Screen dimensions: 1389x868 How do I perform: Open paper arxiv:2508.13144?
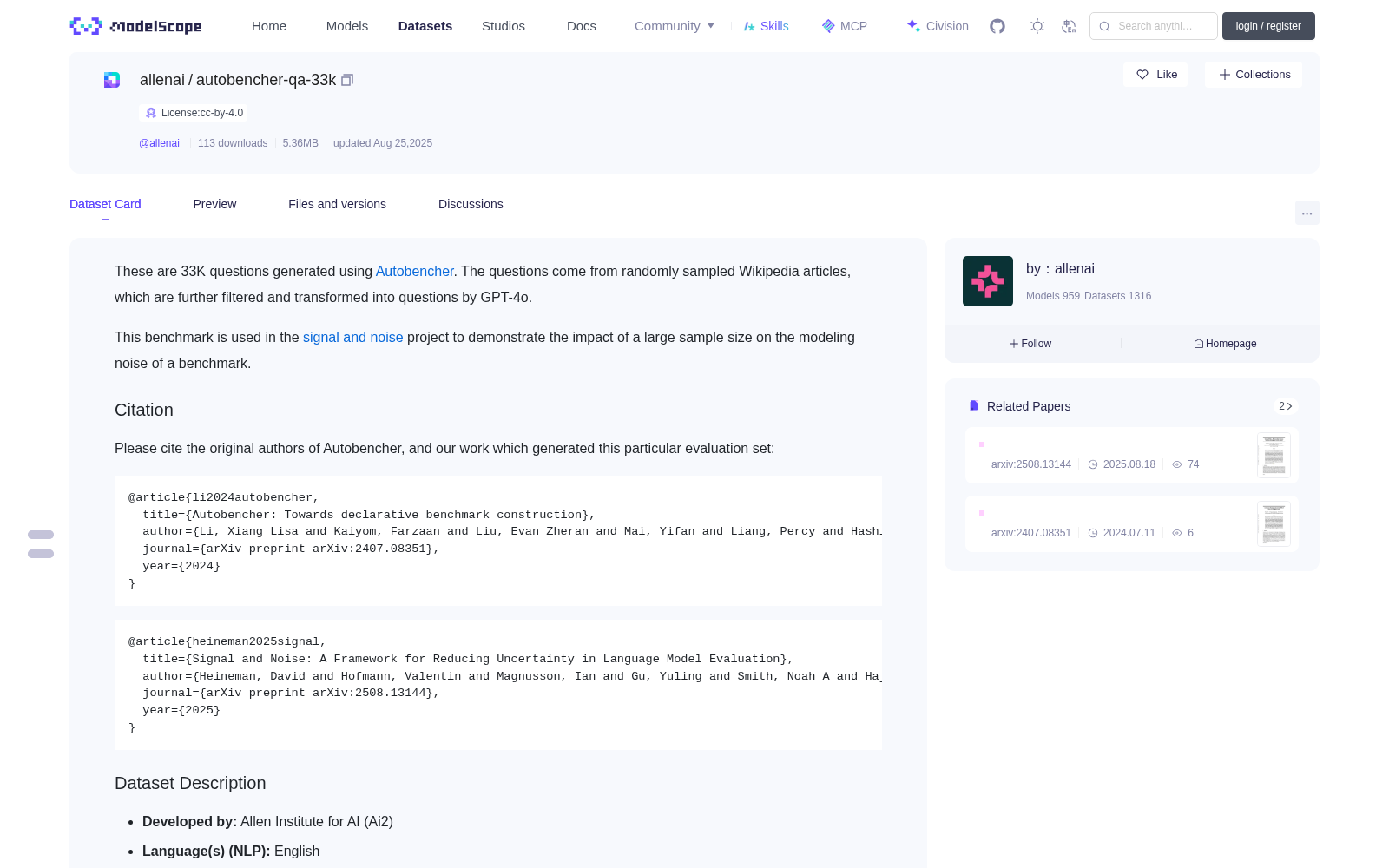pyautogui.click(x=1031, y=464)
